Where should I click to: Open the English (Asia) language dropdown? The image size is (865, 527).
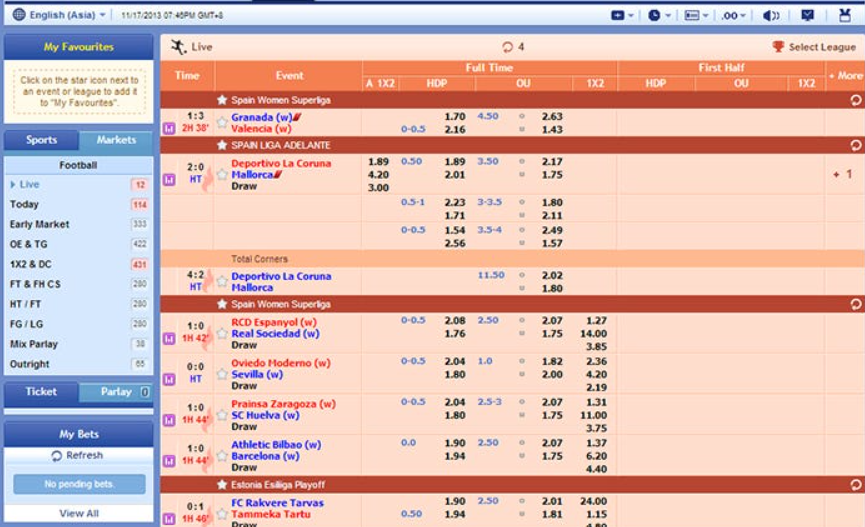[x=67, y=15]
